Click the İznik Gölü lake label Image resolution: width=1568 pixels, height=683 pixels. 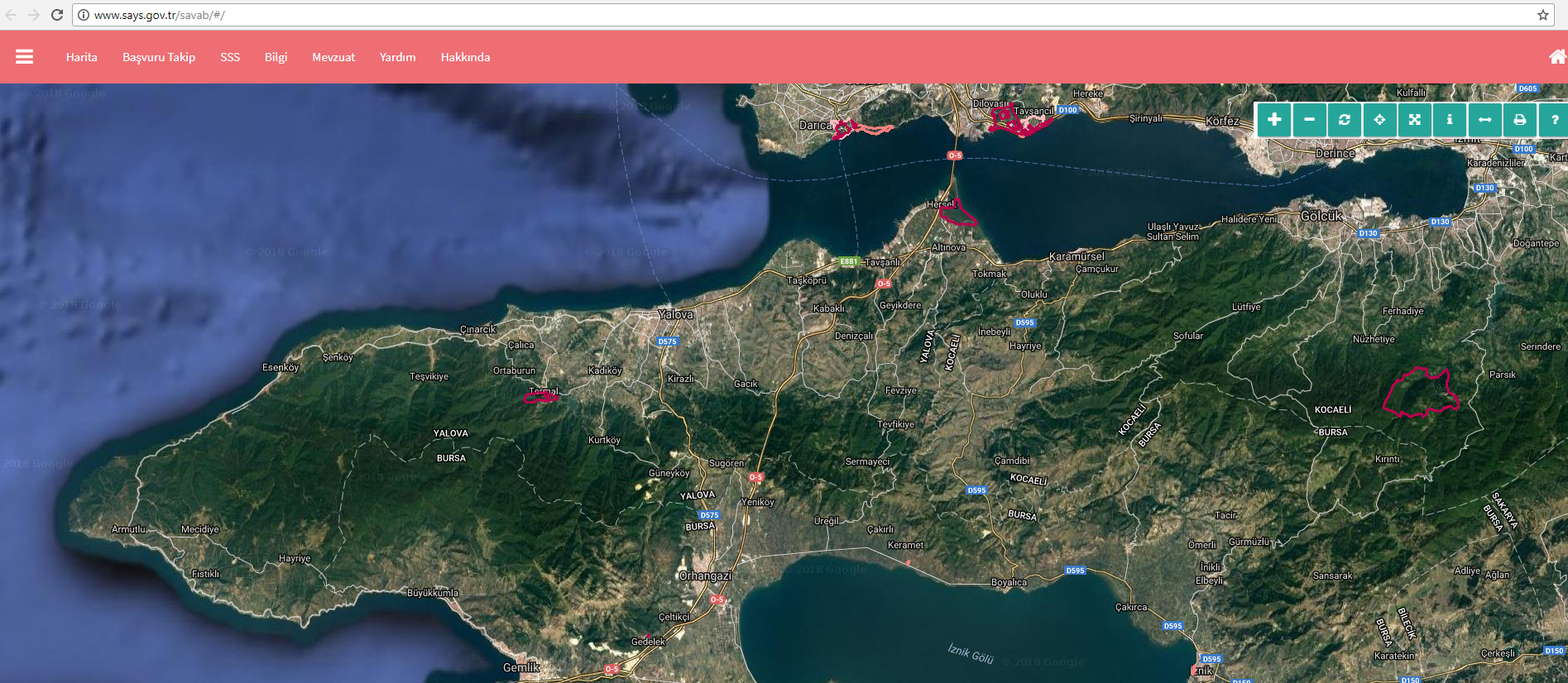tap(971, 653)
